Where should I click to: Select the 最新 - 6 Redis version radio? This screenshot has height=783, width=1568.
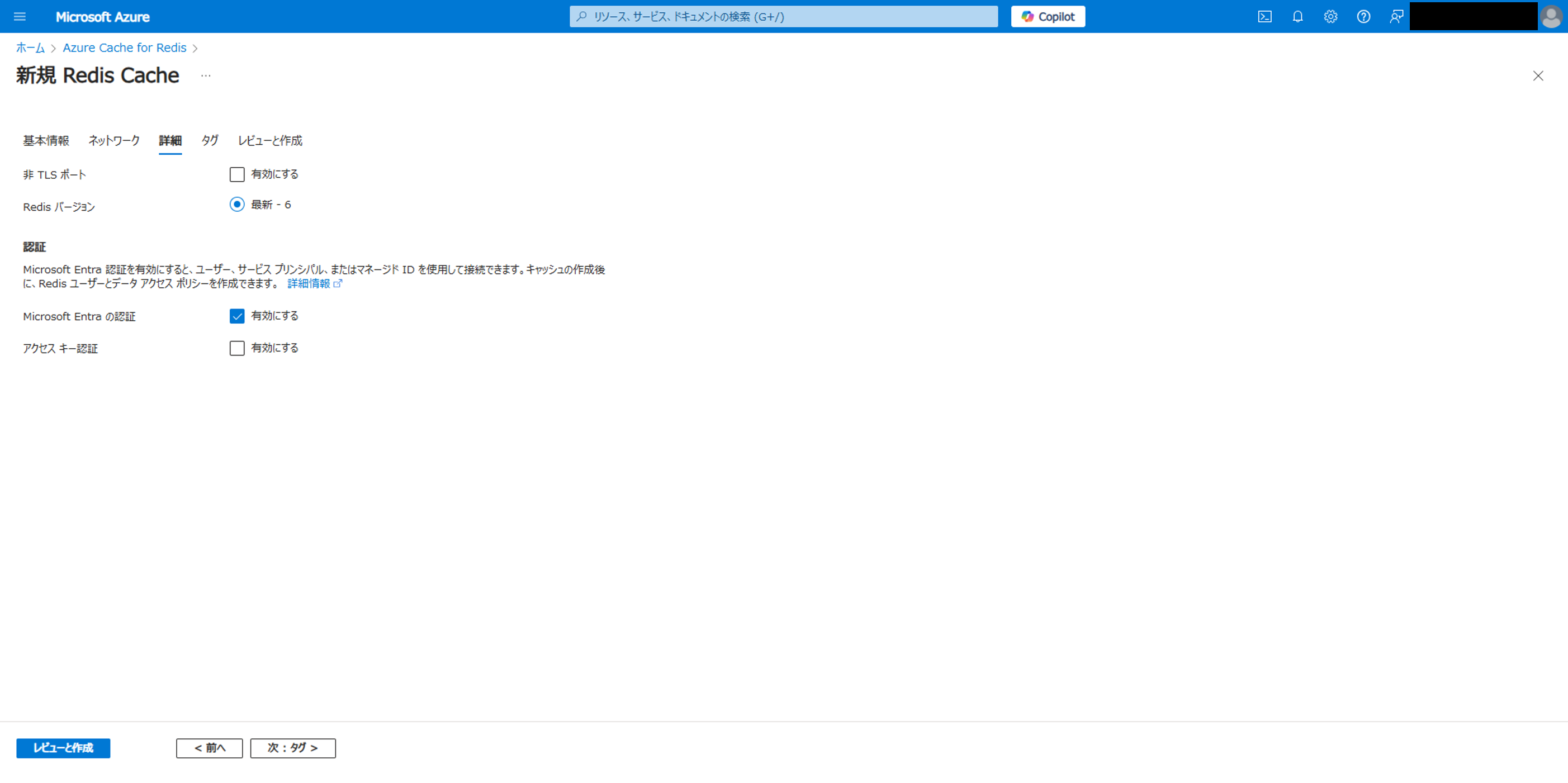tap(237, 205)
